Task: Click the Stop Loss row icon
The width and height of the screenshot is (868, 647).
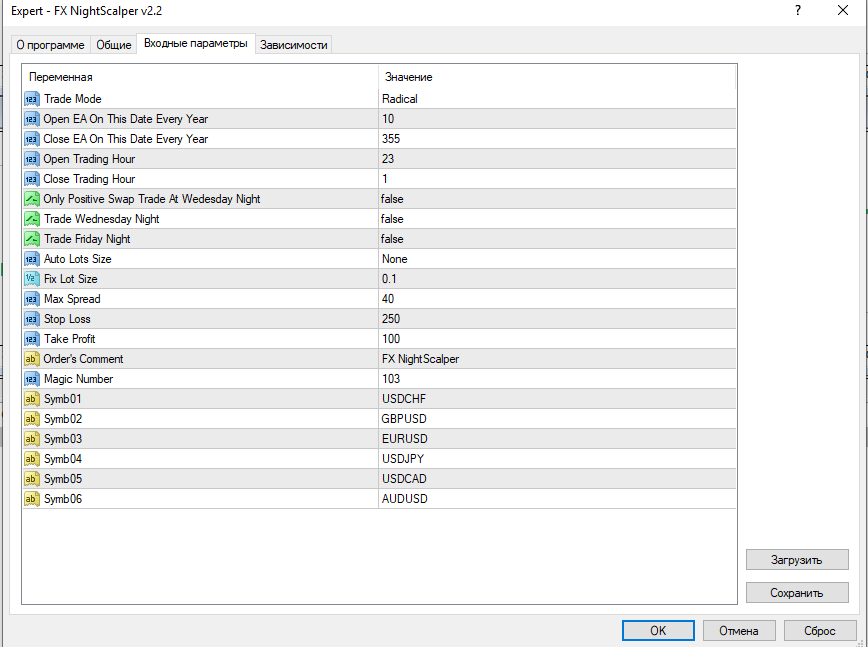Action: pyautogui.click(x=32, y=319)
